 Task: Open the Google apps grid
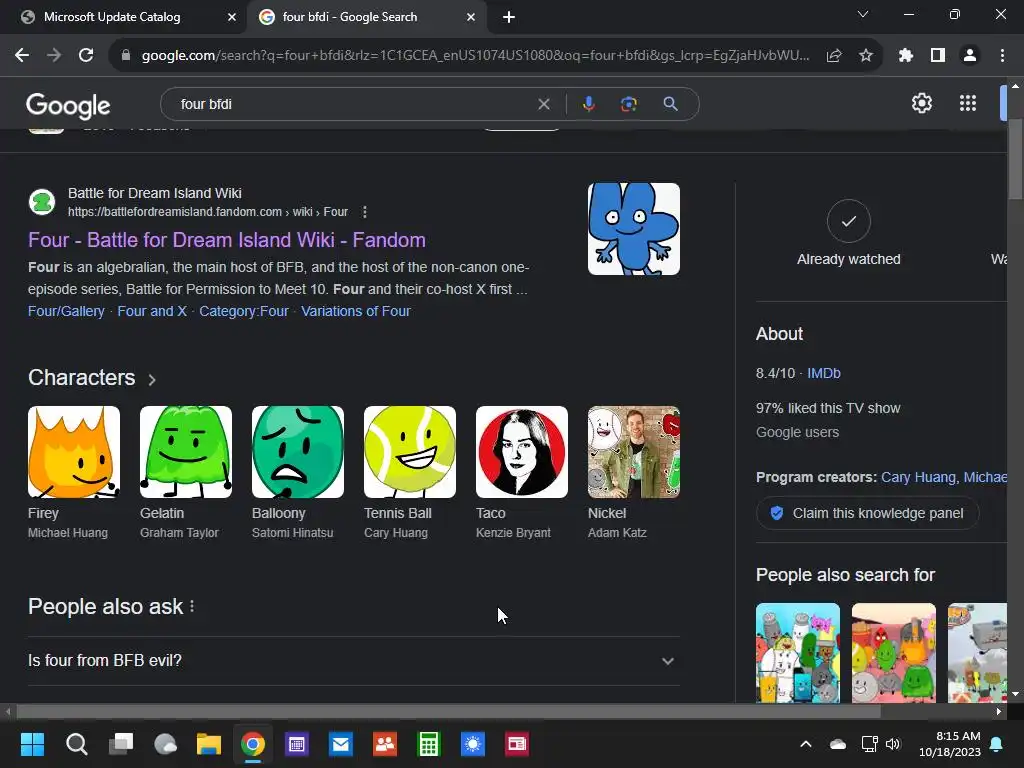(x=968, y=103)
